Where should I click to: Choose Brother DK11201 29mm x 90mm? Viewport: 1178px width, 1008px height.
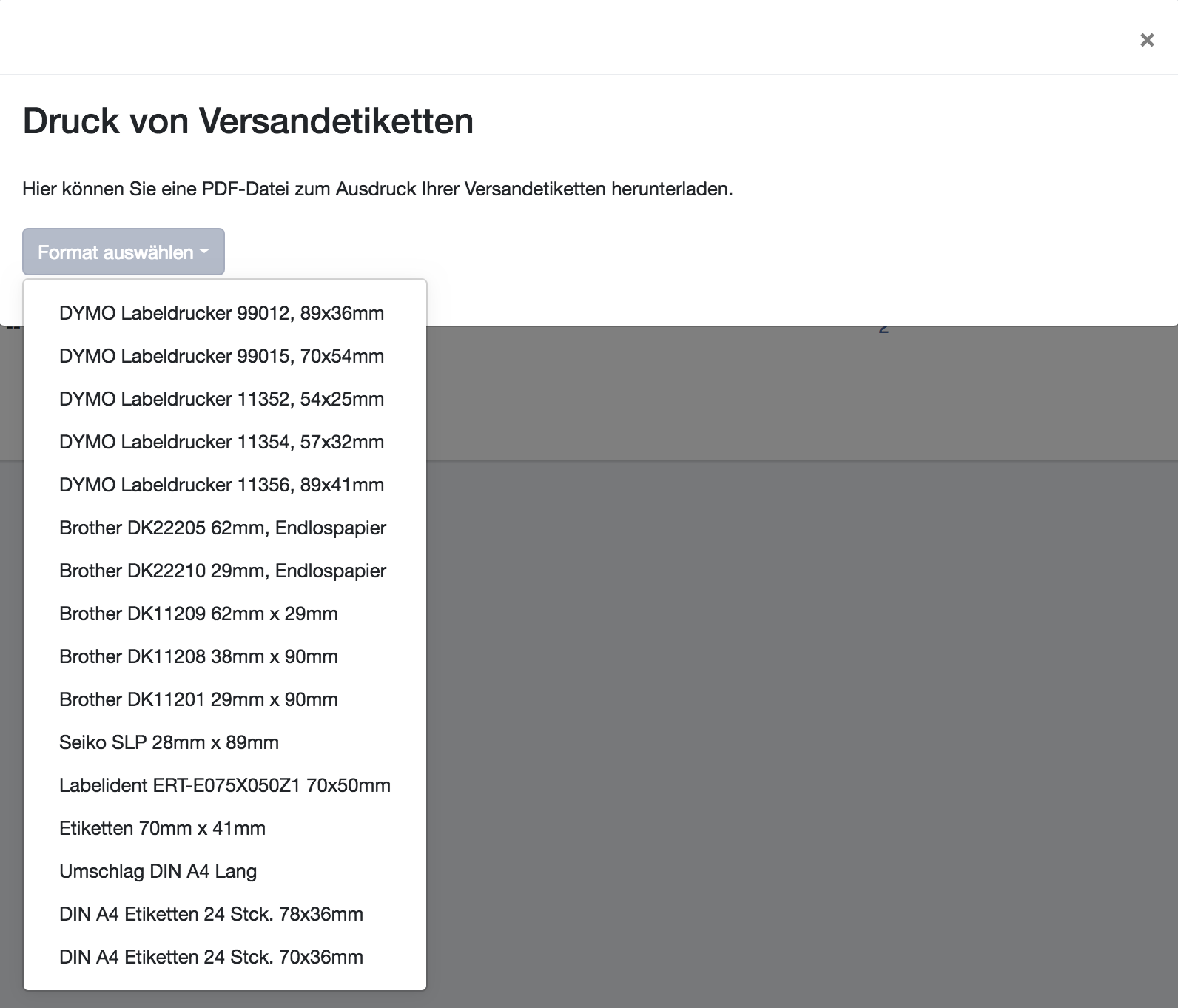(x=225, y=699)
